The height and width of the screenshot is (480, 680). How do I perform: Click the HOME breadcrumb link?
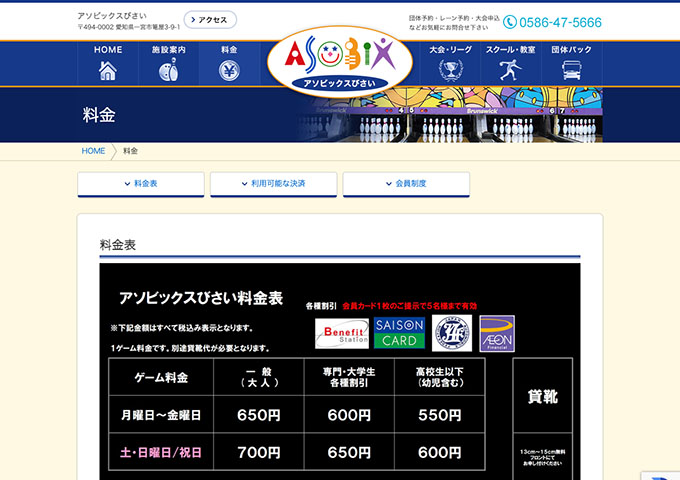pos(93,151)
